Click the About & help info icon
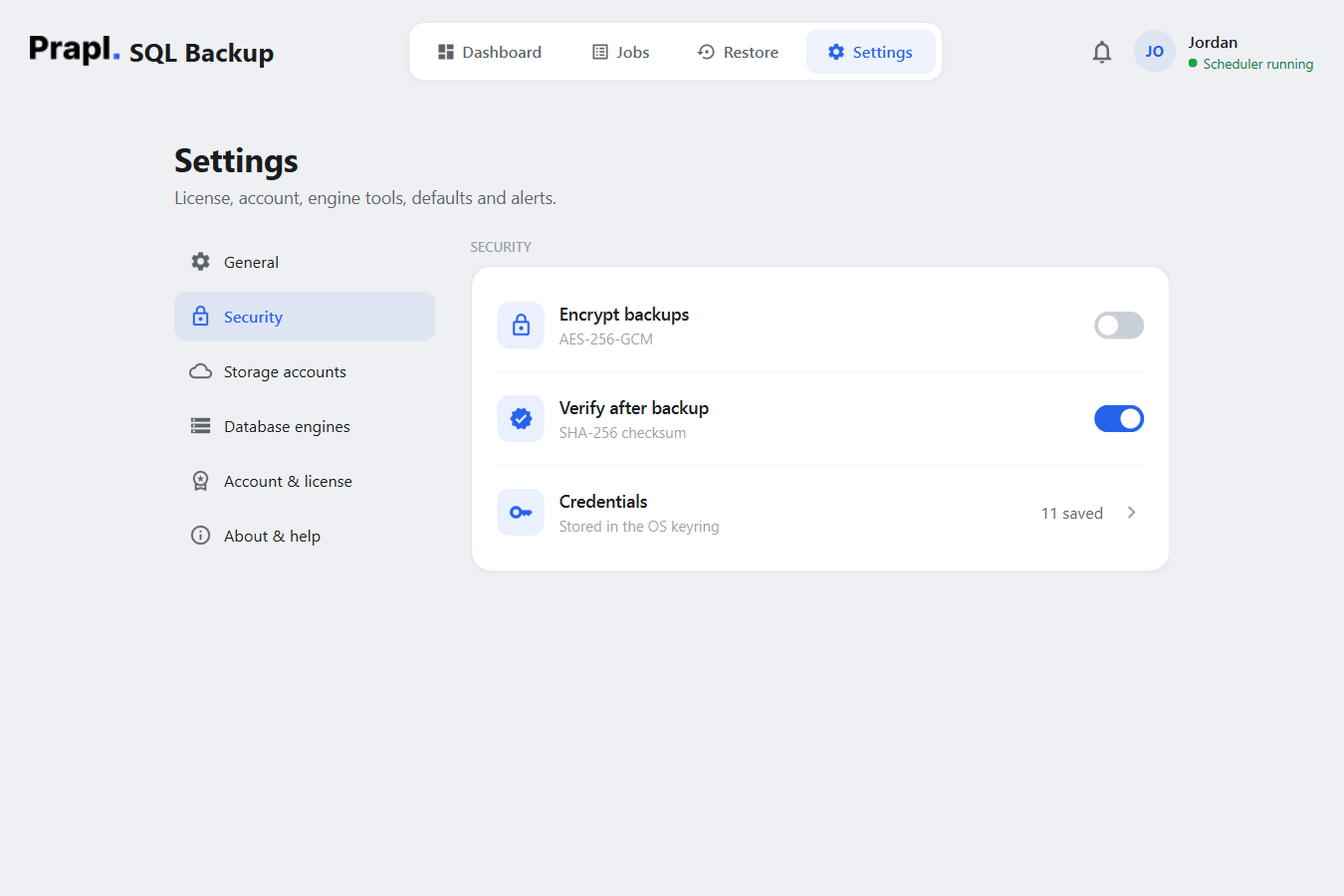 coord(200,536)
